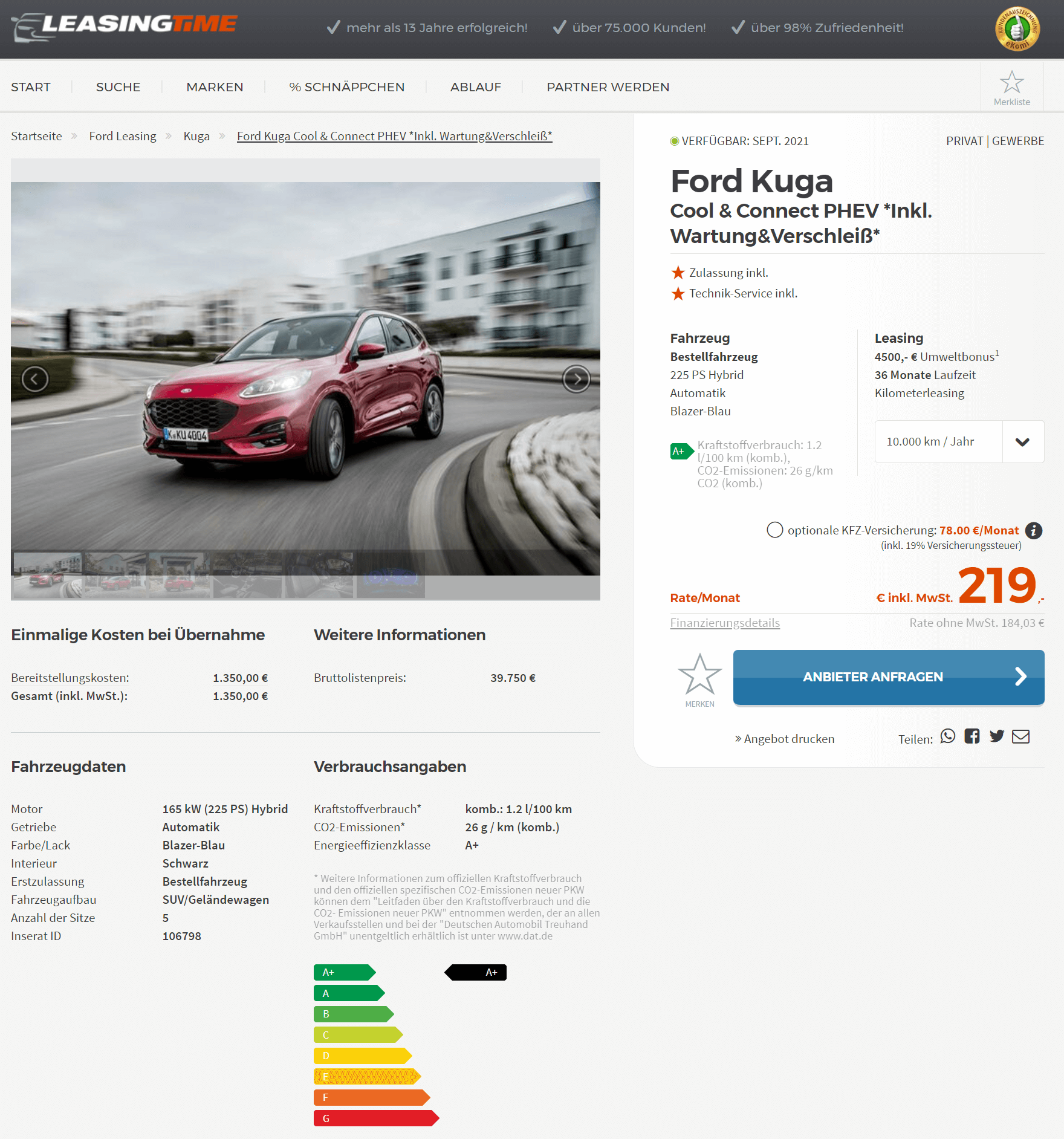Save offer with Merken star

click(699, 680)
